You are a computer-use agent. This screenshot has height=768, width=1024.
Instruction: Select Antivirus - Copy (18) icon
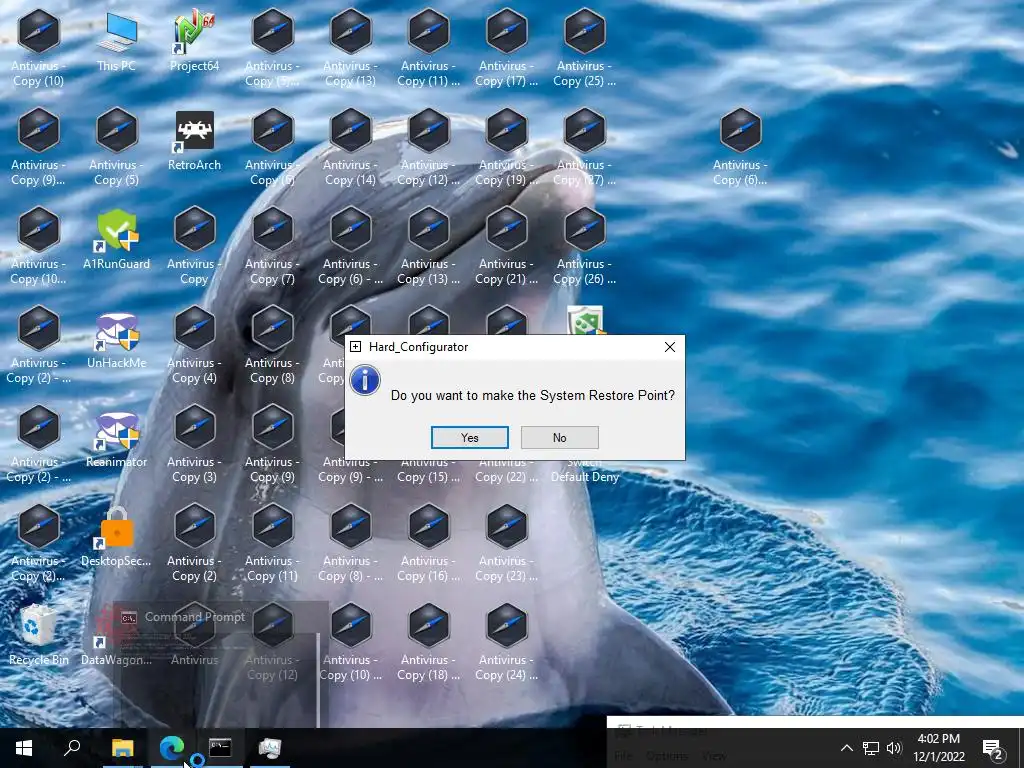pyautogui.click(x=428, y=643)
